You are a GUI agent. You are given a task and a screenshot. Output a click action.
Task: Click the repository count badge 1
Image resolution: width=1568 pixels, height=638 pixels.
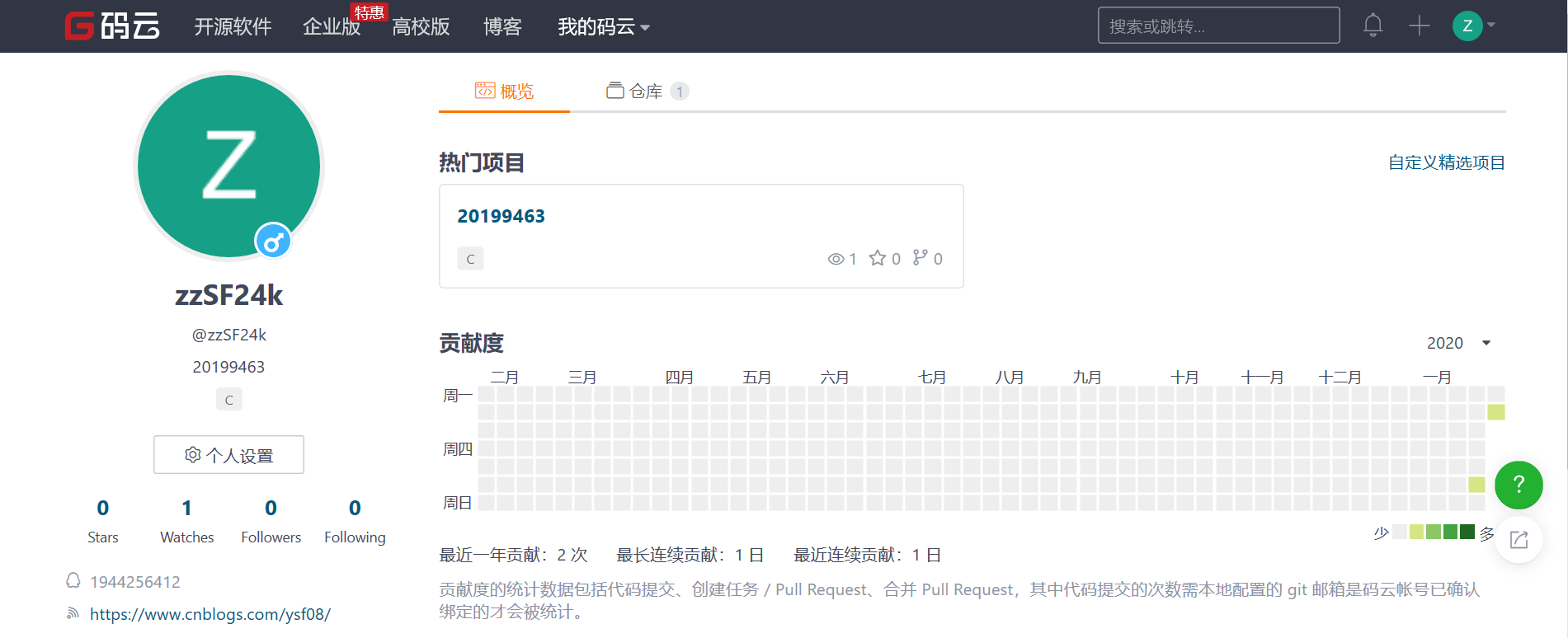pos(680,91)
